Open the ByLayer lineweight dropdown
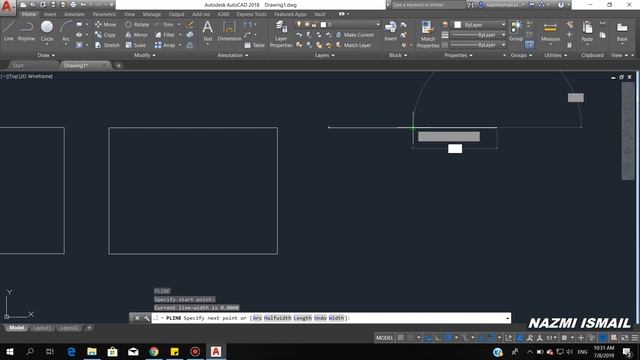640x360 pixels. (x=478, y=35)
